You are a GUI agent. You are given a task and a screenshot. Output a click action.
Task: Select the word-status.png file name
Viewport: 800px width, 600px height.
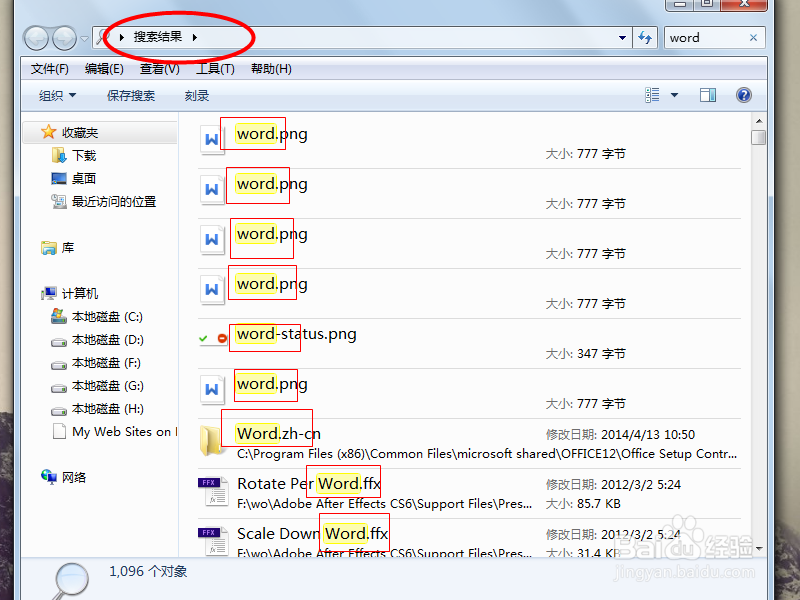[296, 334]
